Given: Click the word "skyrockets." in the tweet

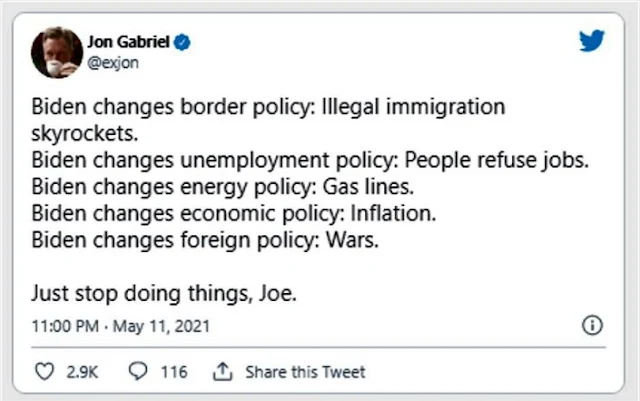Looking at the screenshot, I should [85, 134].
